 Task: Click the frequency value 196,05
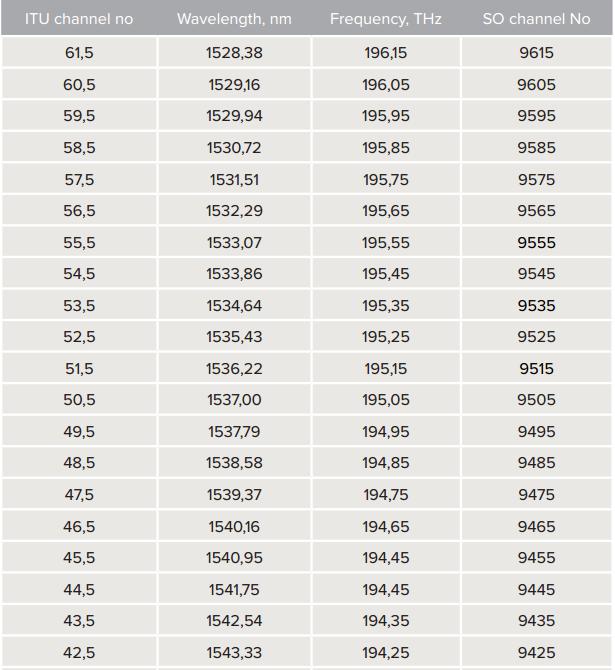click(x=386, y=85)
